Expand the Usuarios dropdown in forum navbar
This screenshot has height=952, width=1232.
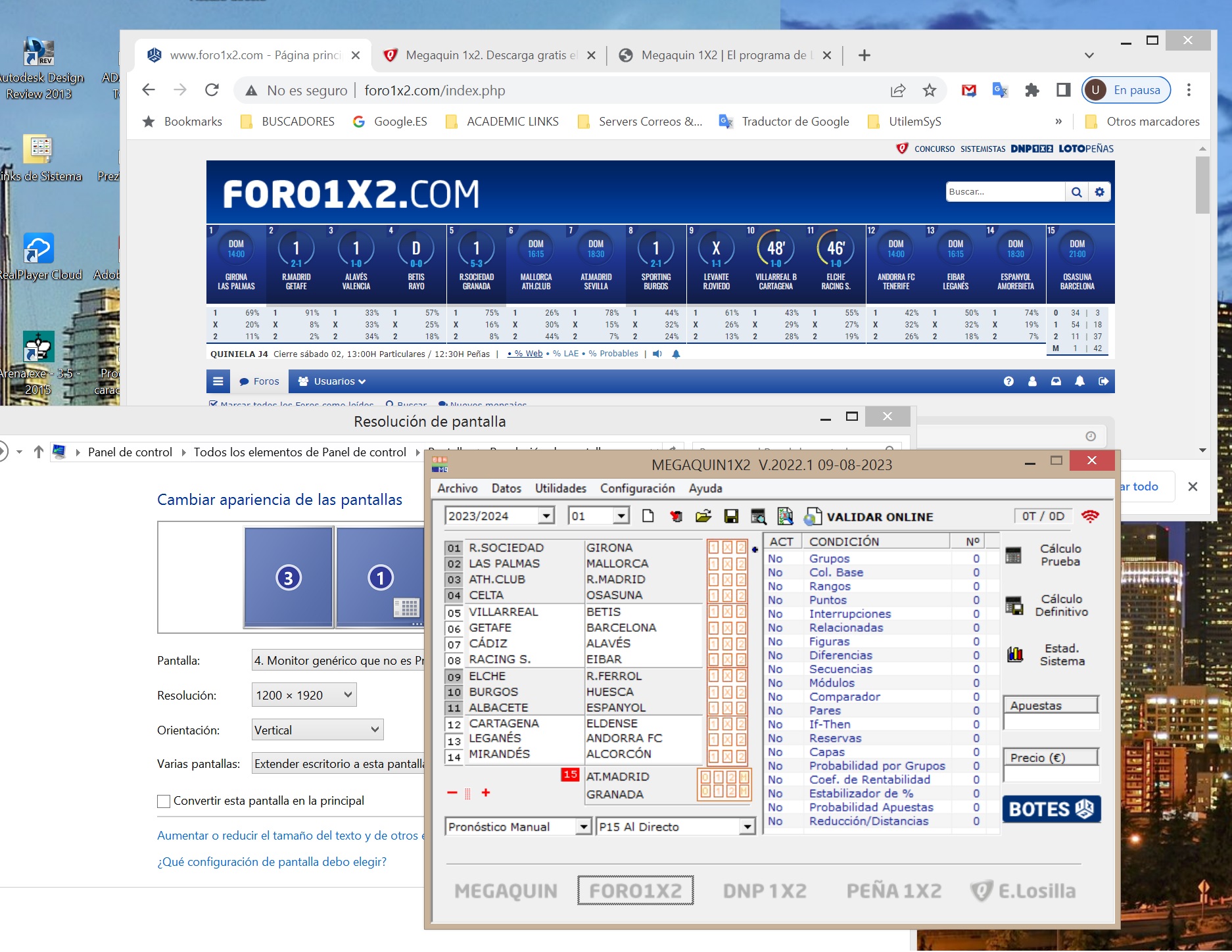[x=332, y=381]
